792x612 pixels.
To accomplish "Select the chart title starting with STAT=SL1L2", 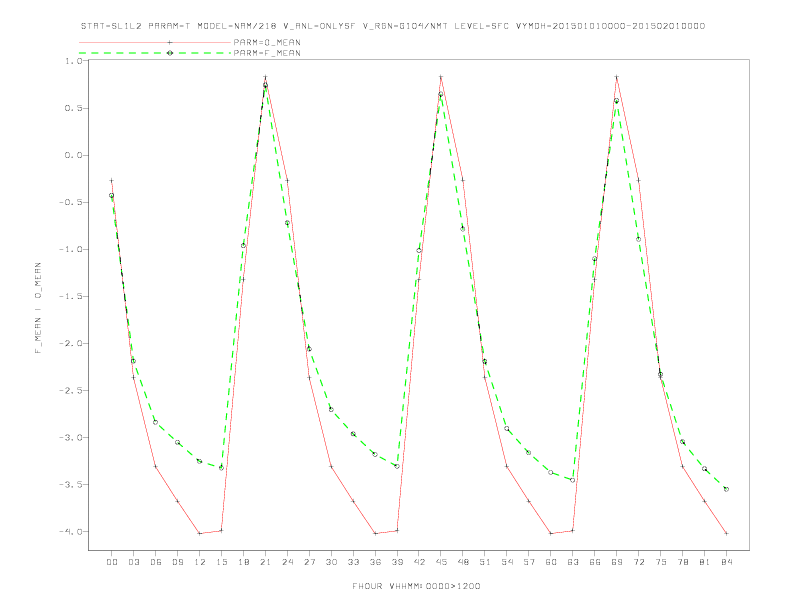I will click(393, 26).
